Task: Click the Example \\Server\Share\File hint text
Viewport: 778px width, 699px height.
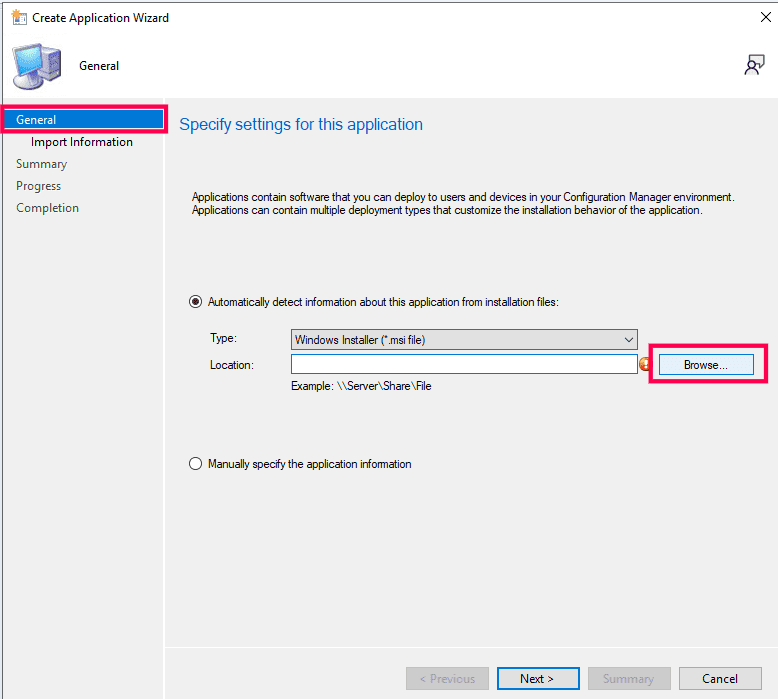Action: click(x=361, y=386)
